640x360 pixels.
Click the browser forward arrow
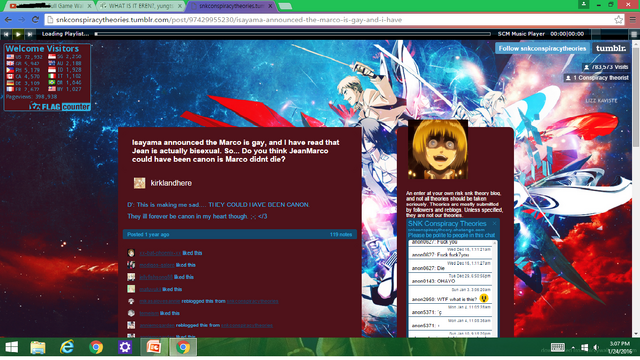[22, 20]
